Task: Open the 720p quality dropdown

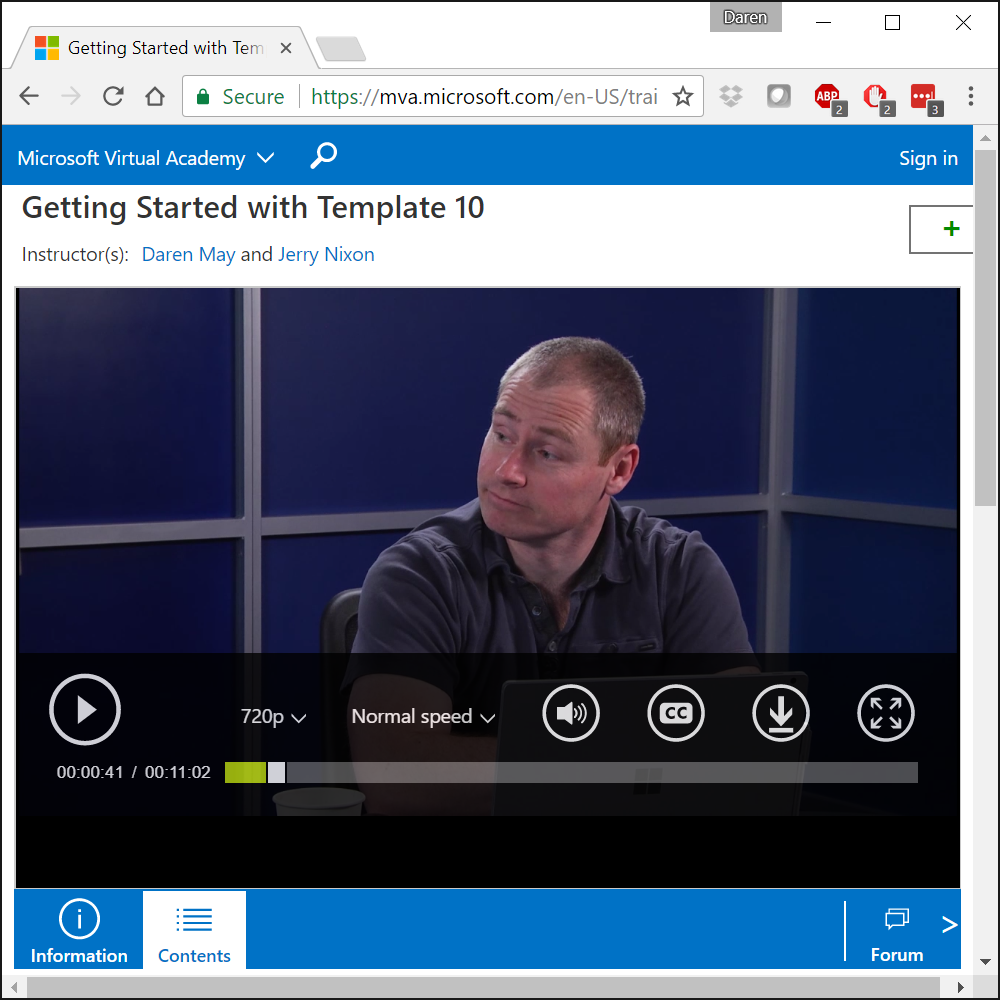Action: click(273, 716)
